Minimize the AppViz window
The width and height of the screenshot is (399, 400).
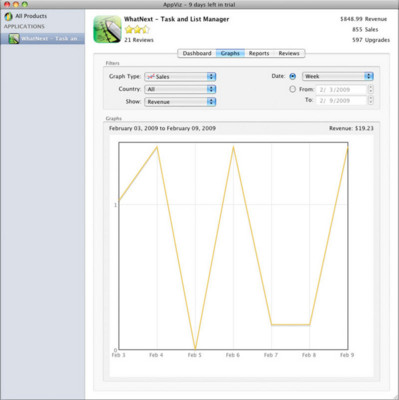coord(16,5)
